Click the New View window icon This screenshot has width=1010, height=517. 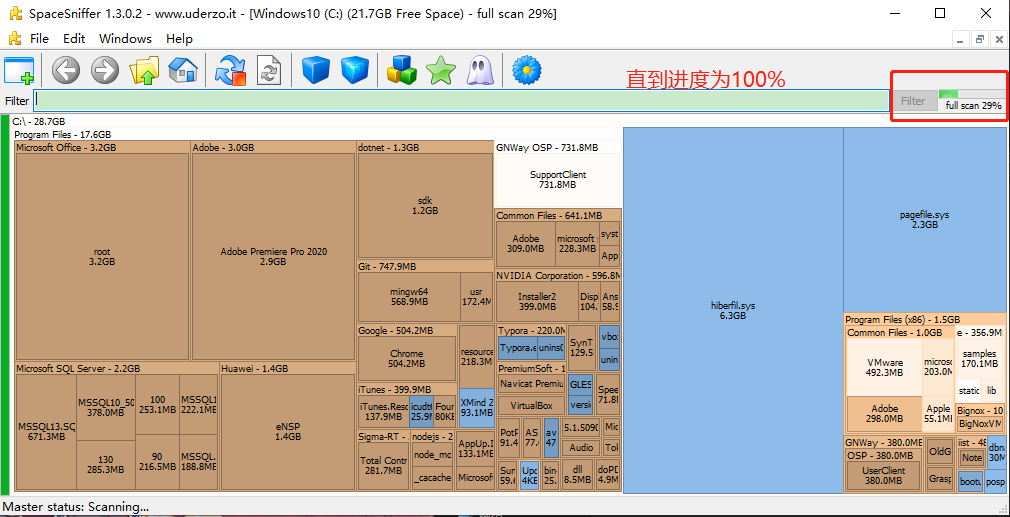[x=19, y=70]
